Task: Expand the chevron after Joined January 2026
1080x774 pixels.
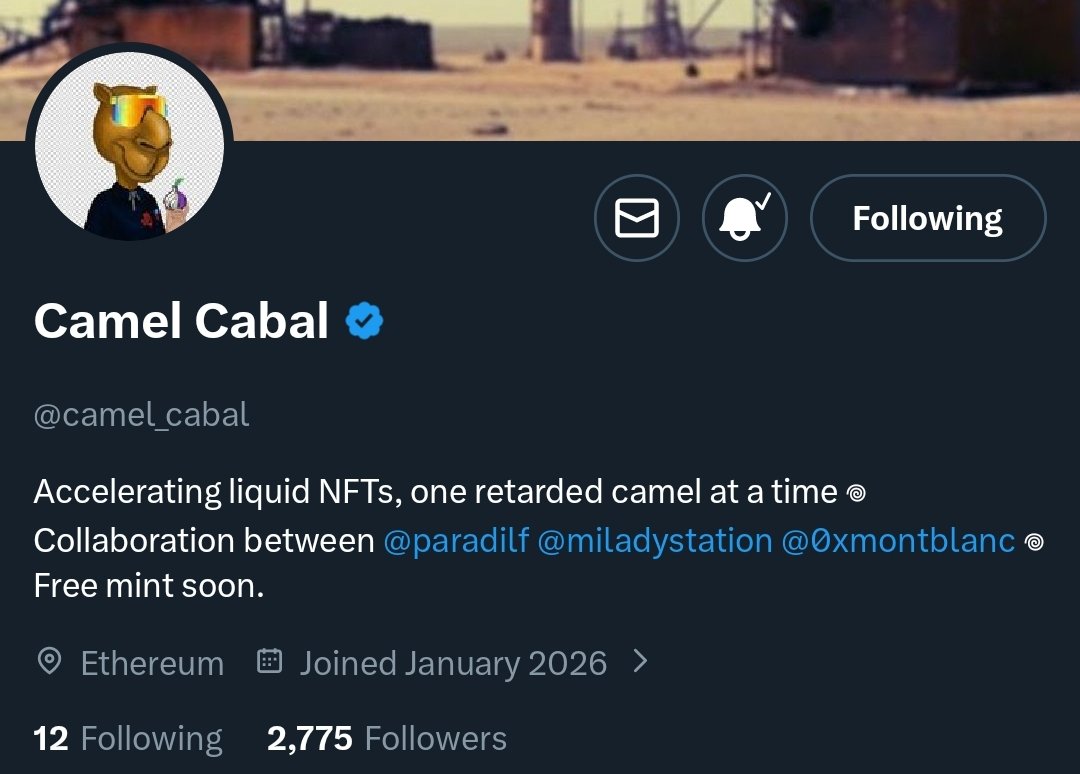Action: coord(641,662)
